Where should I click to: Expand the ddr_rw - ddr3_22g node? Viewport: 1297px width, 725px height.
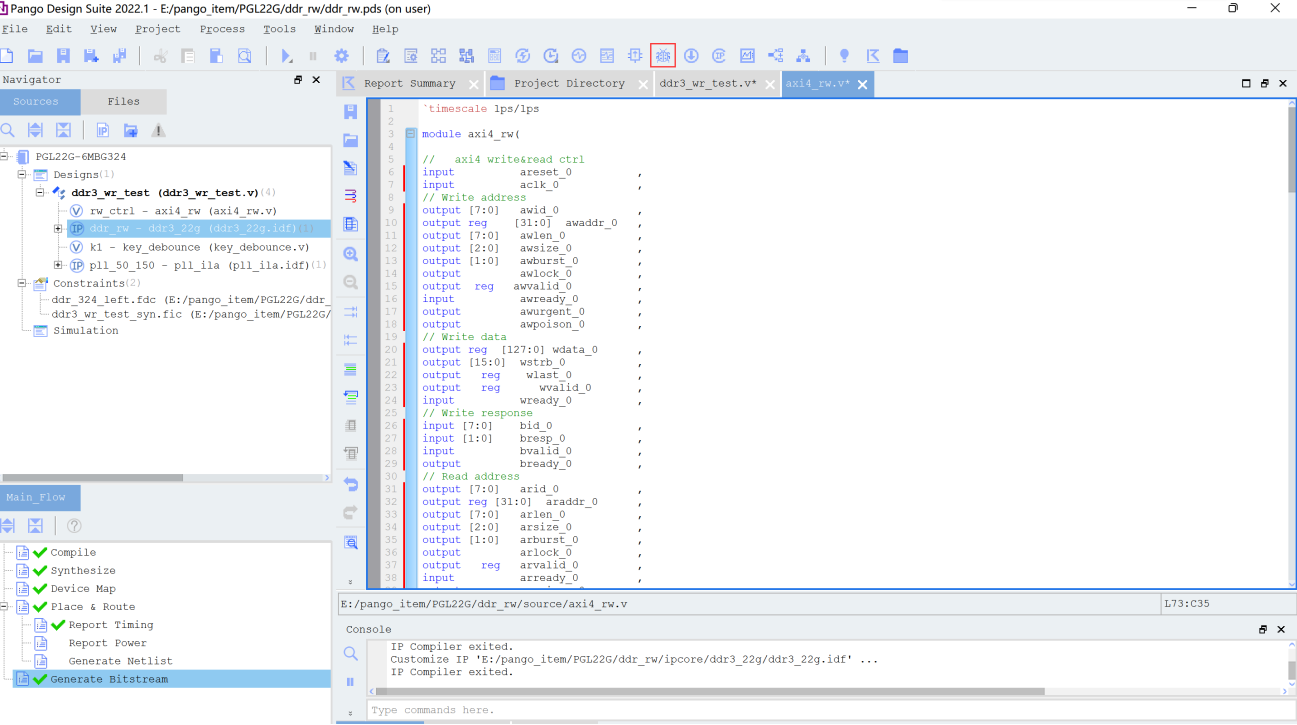(58, 229)
